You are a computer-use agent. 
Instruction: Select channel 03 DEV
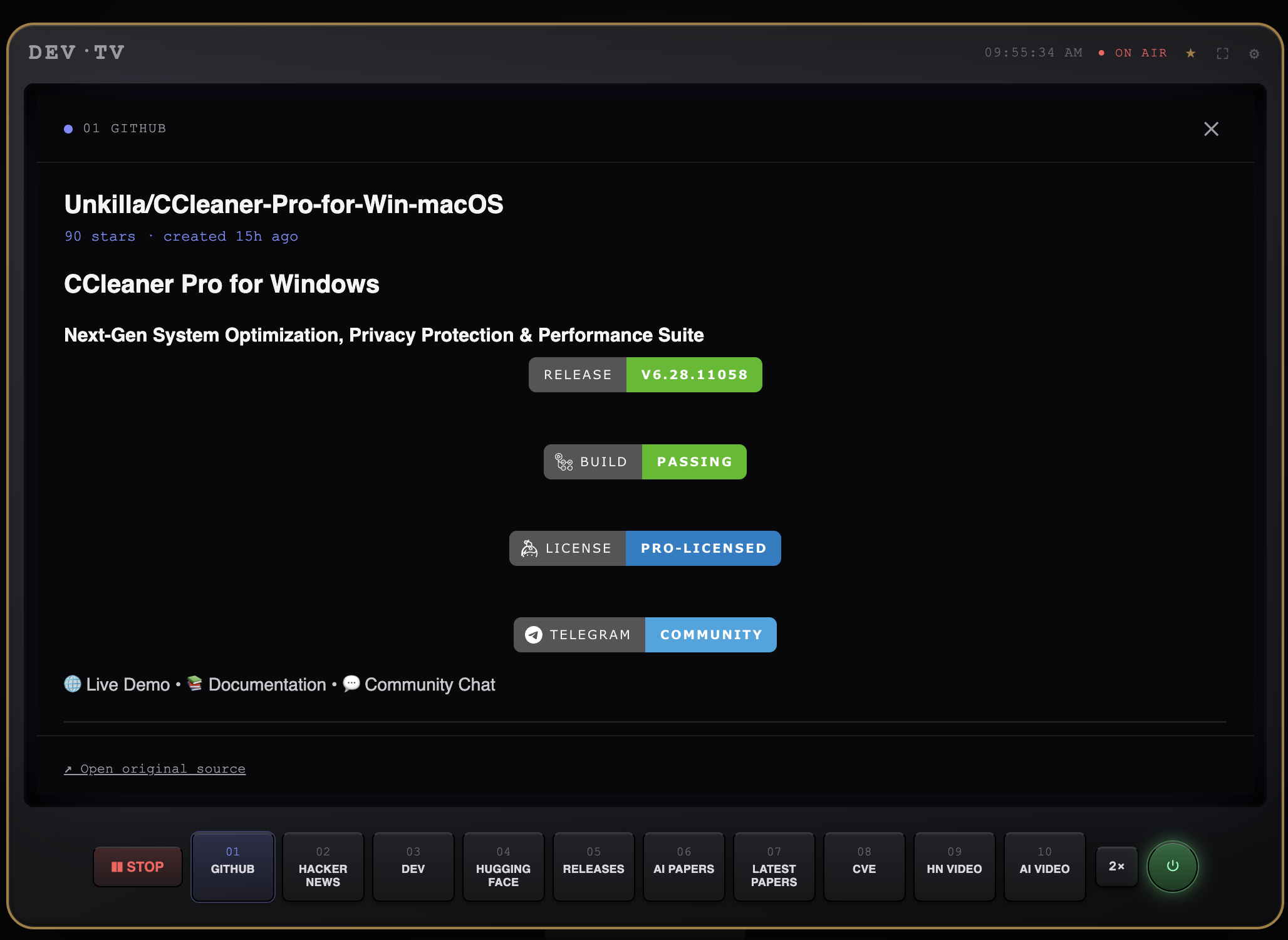(x=413, y=867)
